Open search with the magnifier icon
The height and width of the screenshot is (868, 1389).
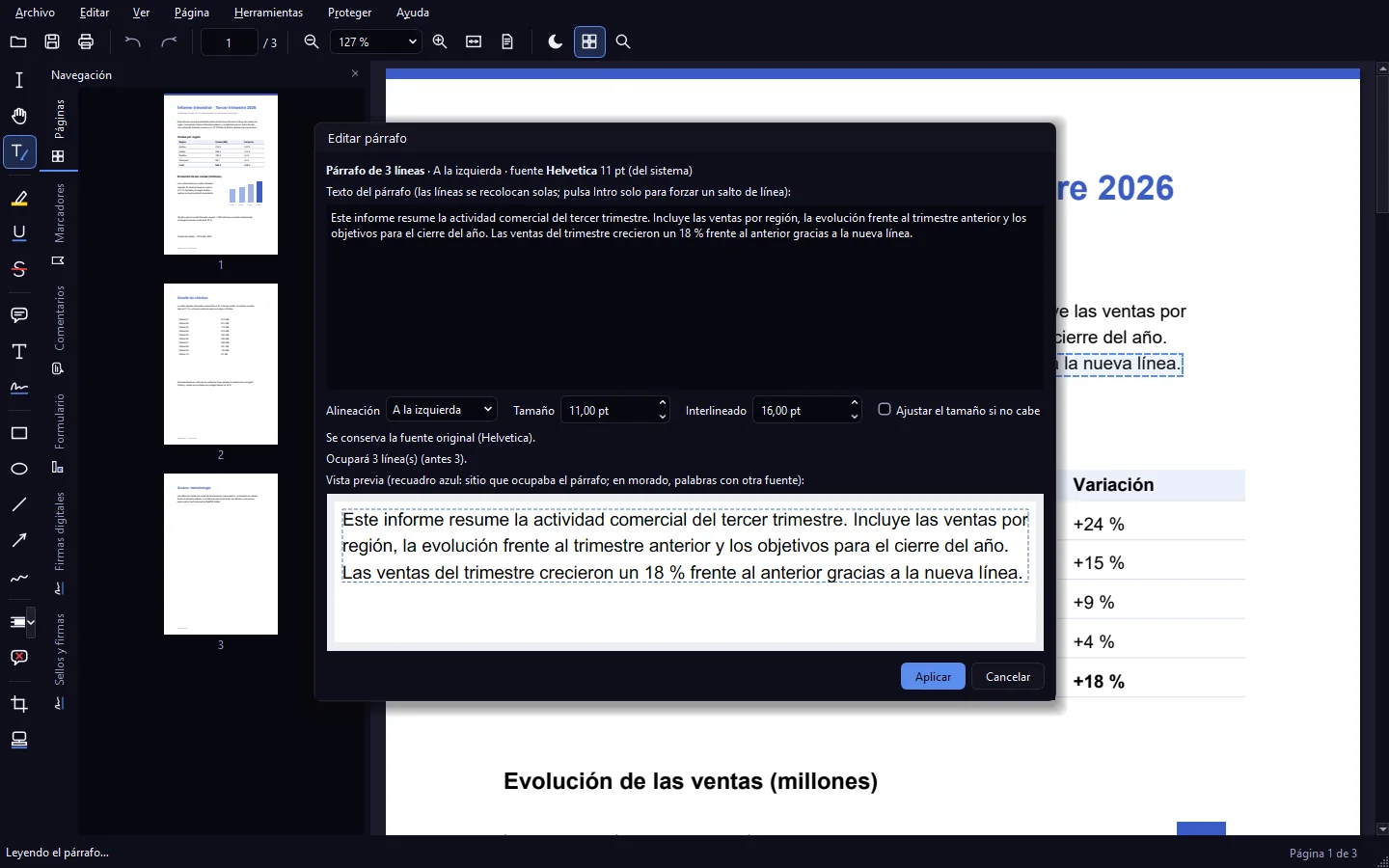[x=623, y=41]
